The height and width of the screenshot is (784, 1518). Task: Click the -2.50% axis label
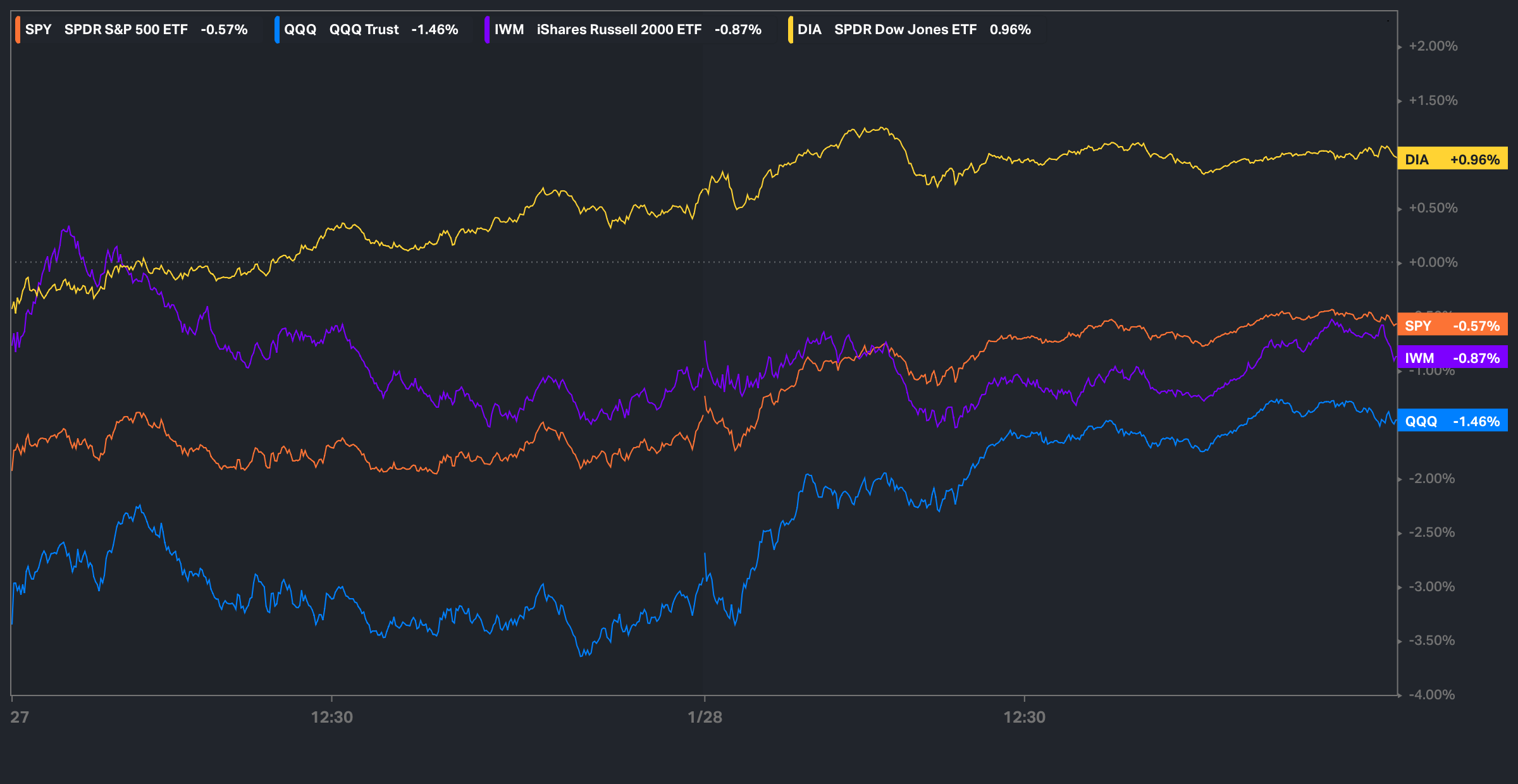pos(1432,532)
